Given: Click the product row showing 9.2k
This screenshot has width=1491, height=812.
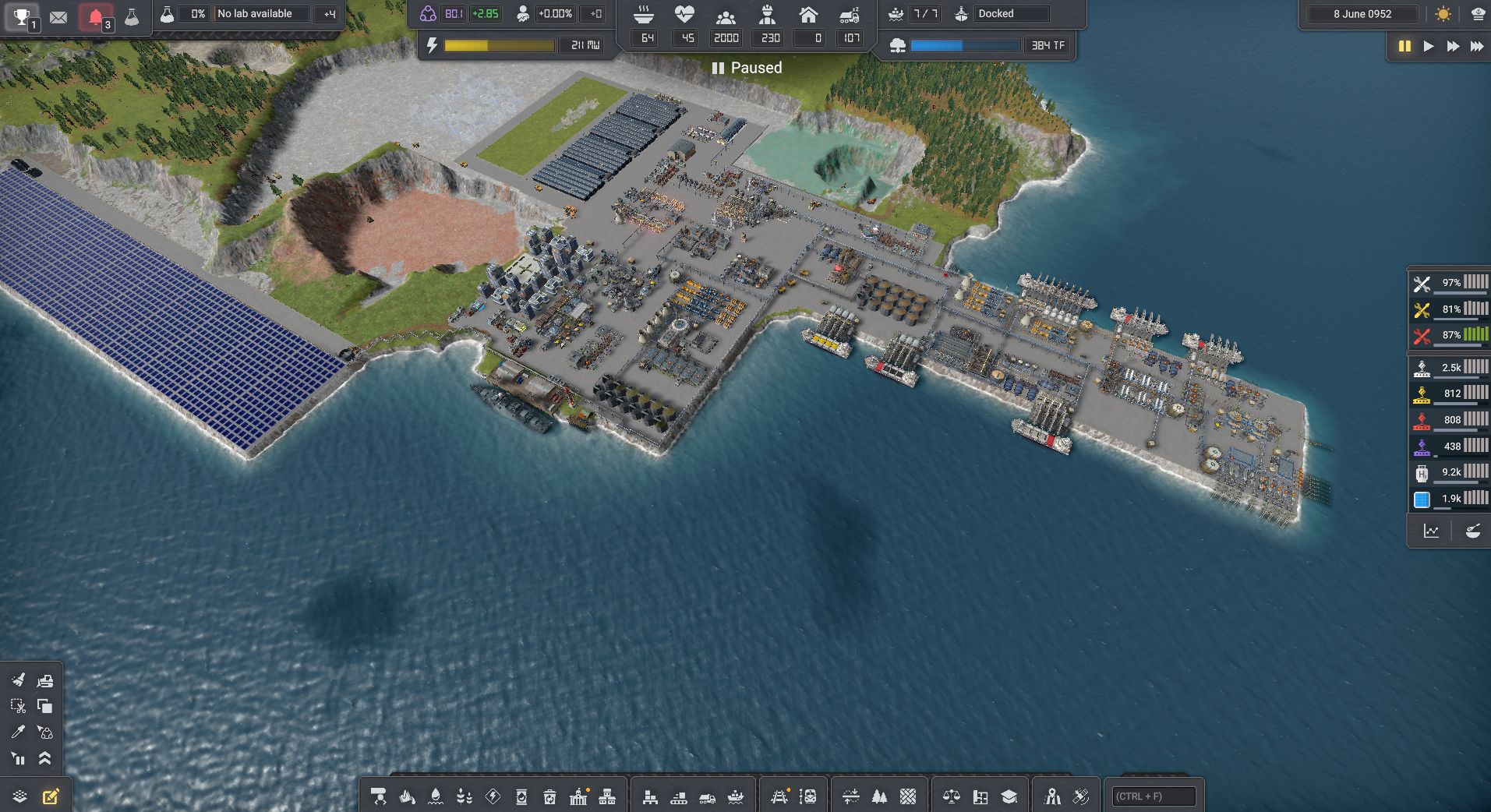Looking at the screenshot, I should point(1450,472).
